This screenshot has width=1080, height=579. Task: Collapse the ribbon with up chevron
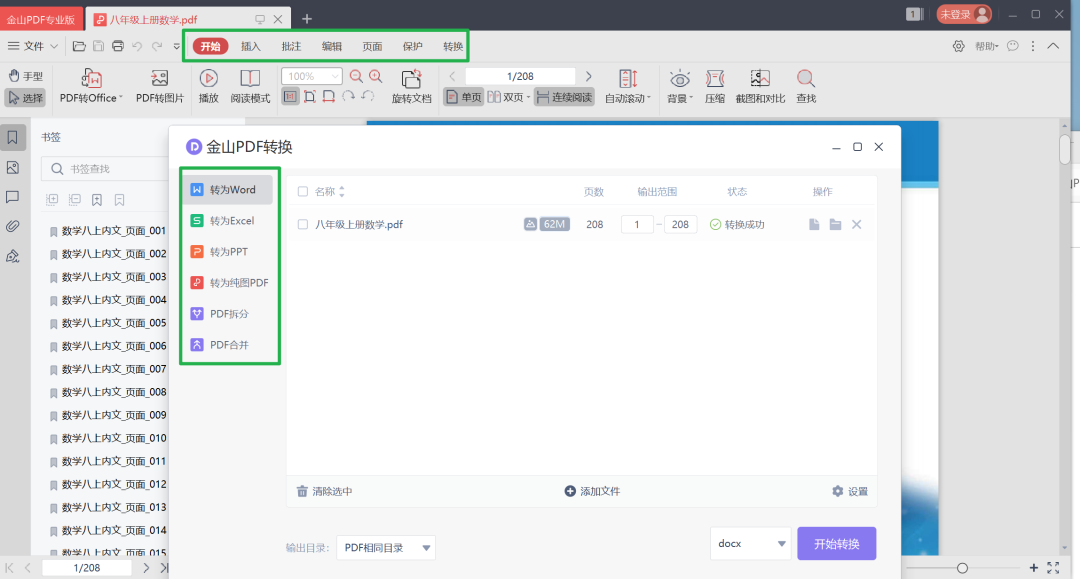point(1053,46)
